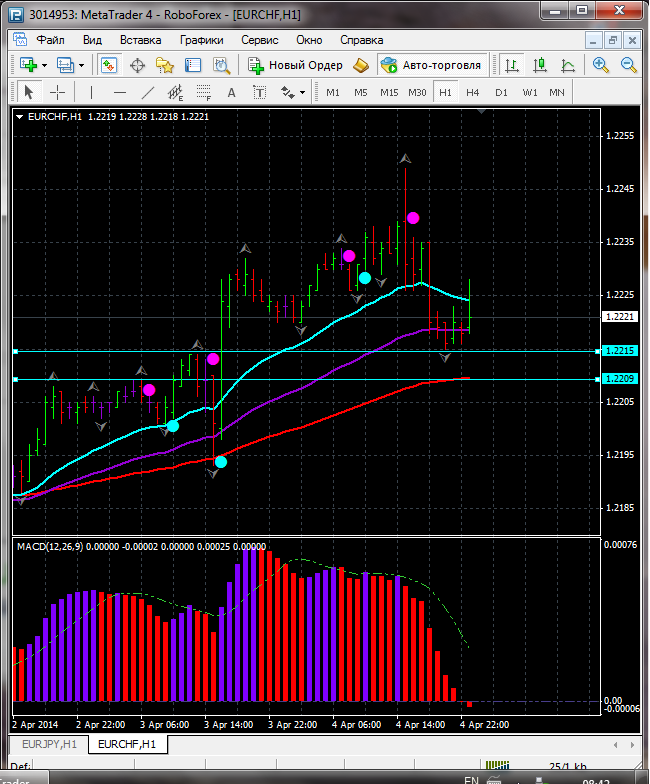Select the H4 timeframe button
Screen dimensions: 650x784
pos(473,92)
